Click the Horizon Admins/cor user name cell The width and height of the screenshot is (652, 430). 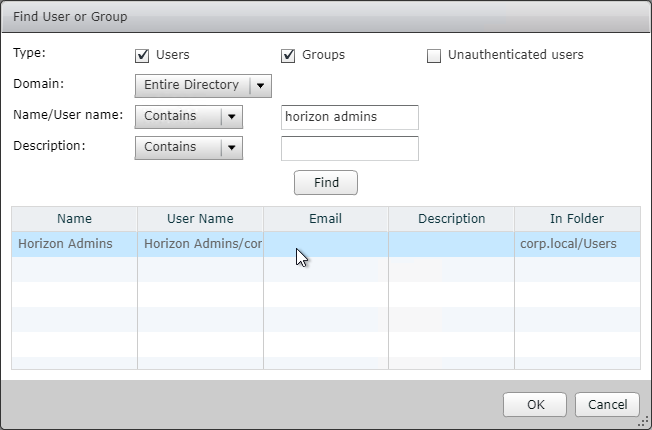[x=200, y=244]
